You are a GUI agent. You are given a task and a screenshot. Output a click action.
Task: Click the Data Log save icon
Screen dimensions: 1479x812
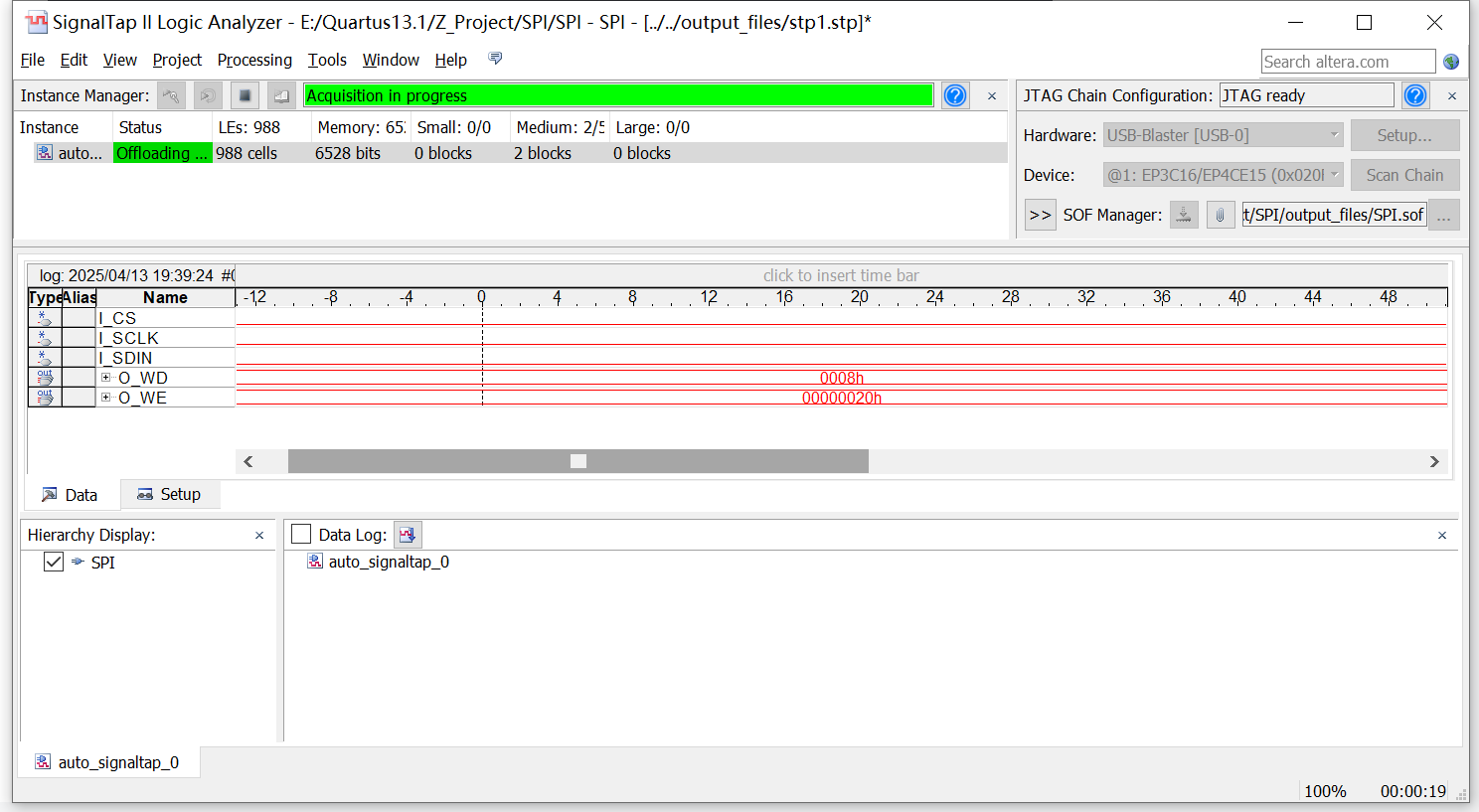pyautogui.click(x=408, y=535)
